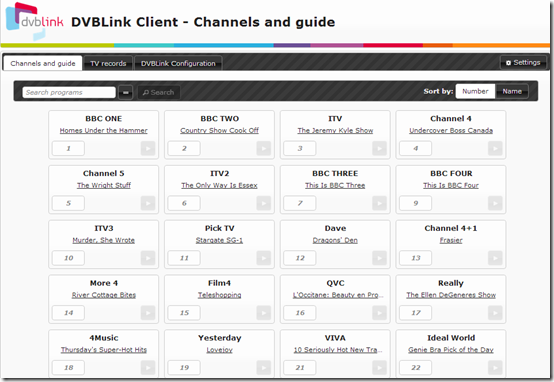Screen dimensions: 554x382
Task: Open This Is BBC Four link
Action: [451, 185]
